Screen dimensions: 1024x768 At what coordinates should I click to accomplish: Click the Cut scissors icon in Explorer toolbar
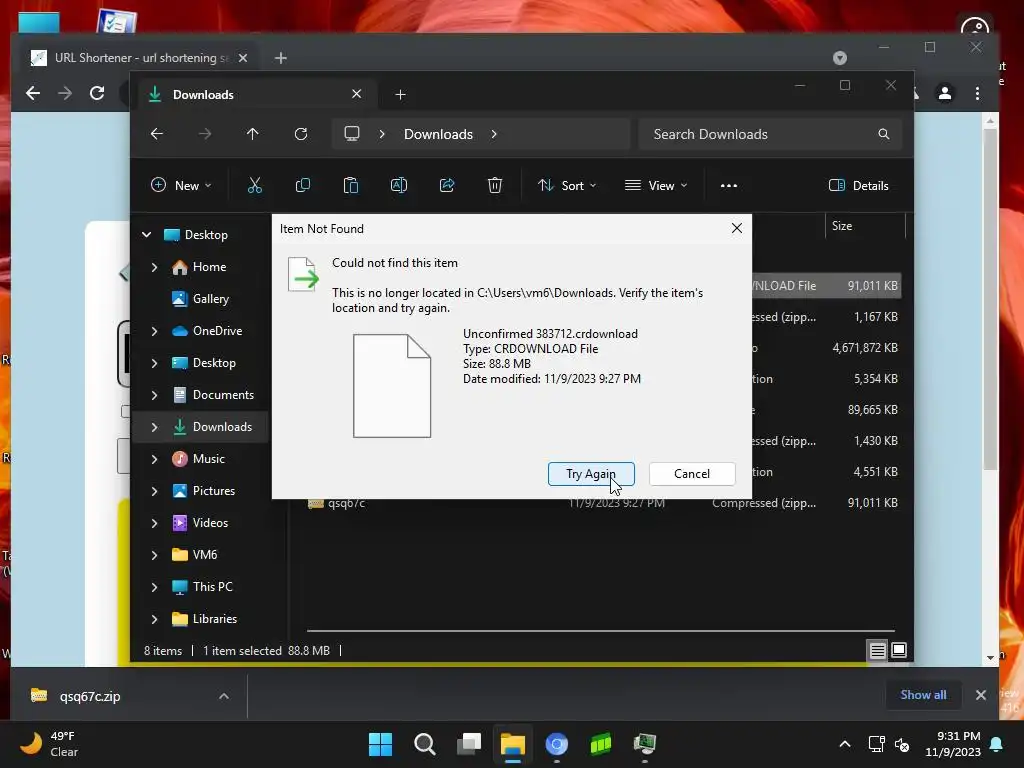tap(255, 185)
